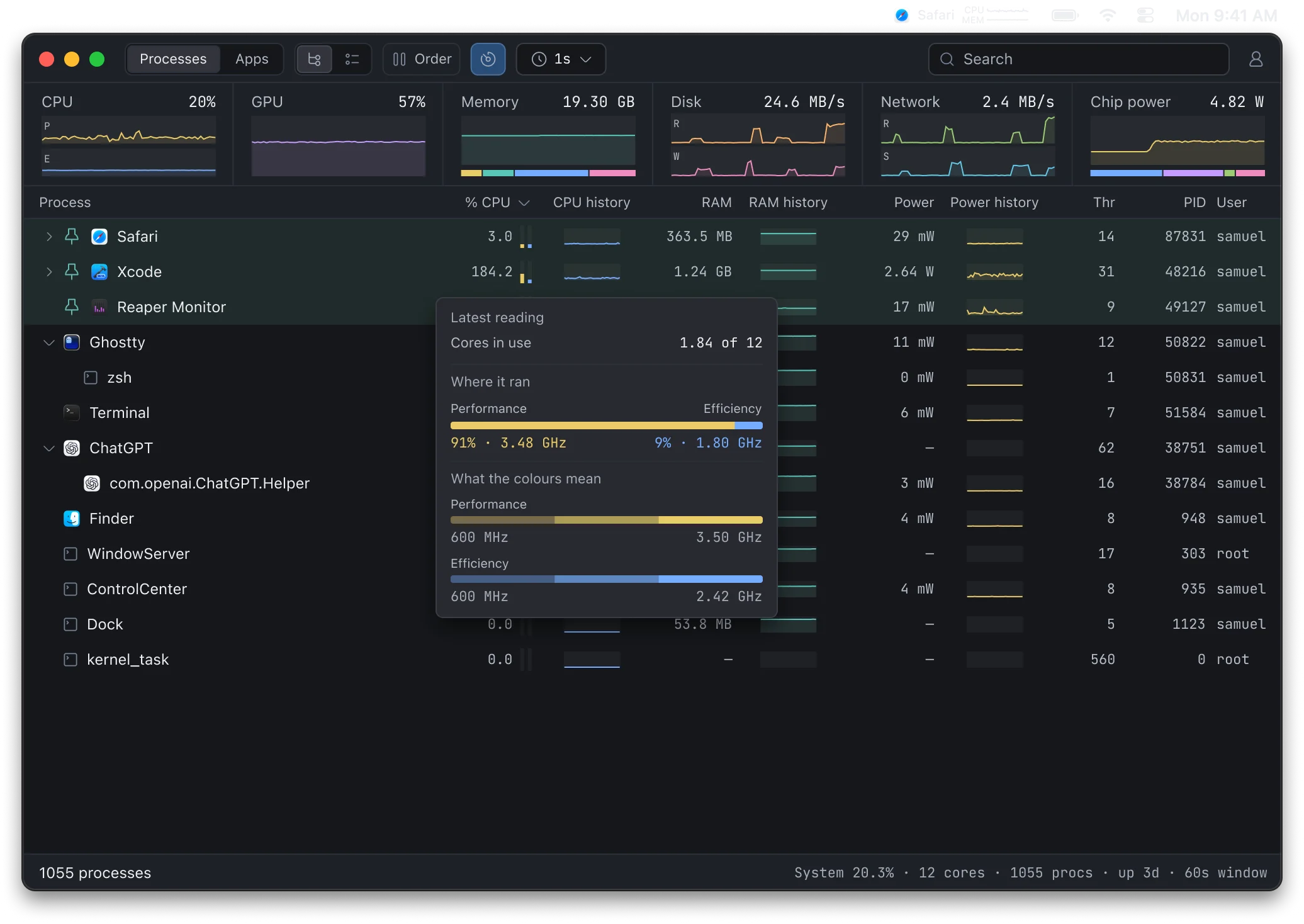Image resolution: width=1304 pixels, height=924 pixels.
Task: Open the CPU MEM menu bar monitor
Action: click(x=995, y=15)
